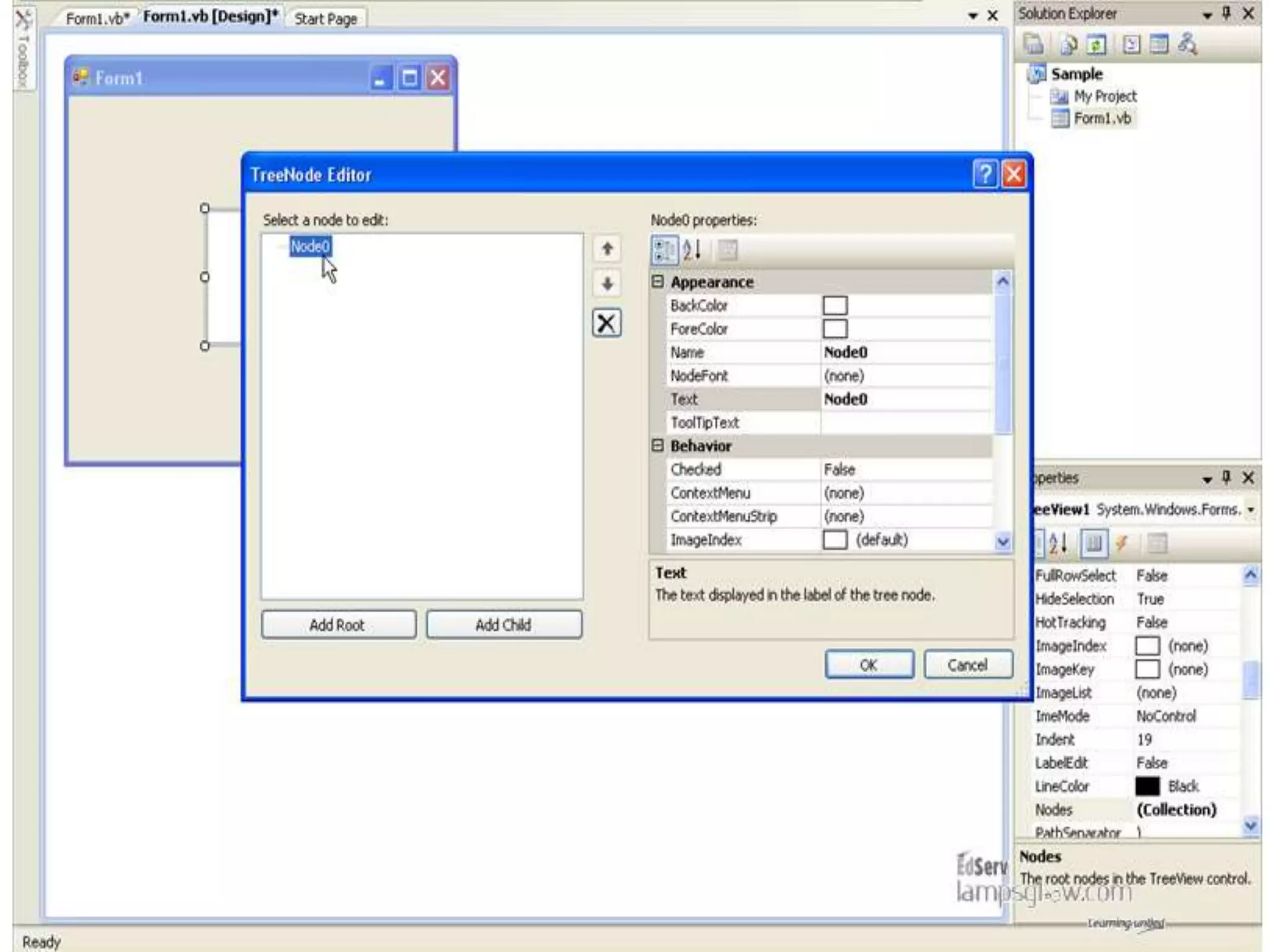Click View Class Diagram icon in Solution Explorer
This screenshot has height=952, width=1270.
pyautogui.click(x=1187, y=45)
